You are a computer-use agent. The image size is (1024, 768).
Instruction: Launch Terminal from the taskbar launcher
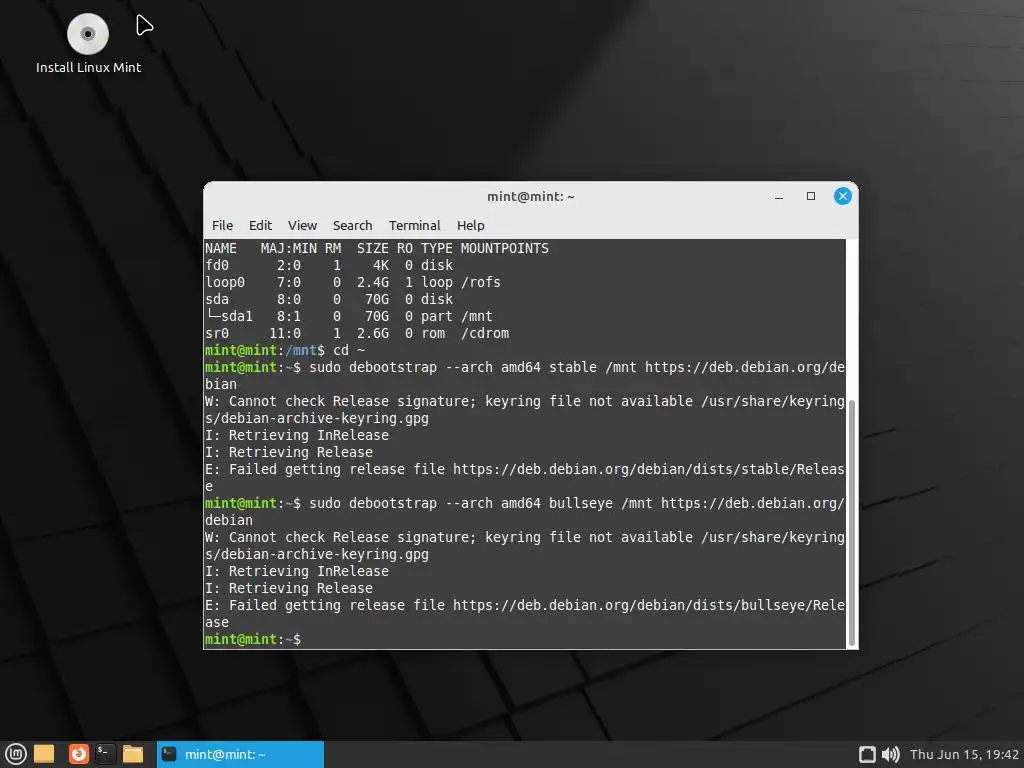pyautogui.click(x=105, y=754)
